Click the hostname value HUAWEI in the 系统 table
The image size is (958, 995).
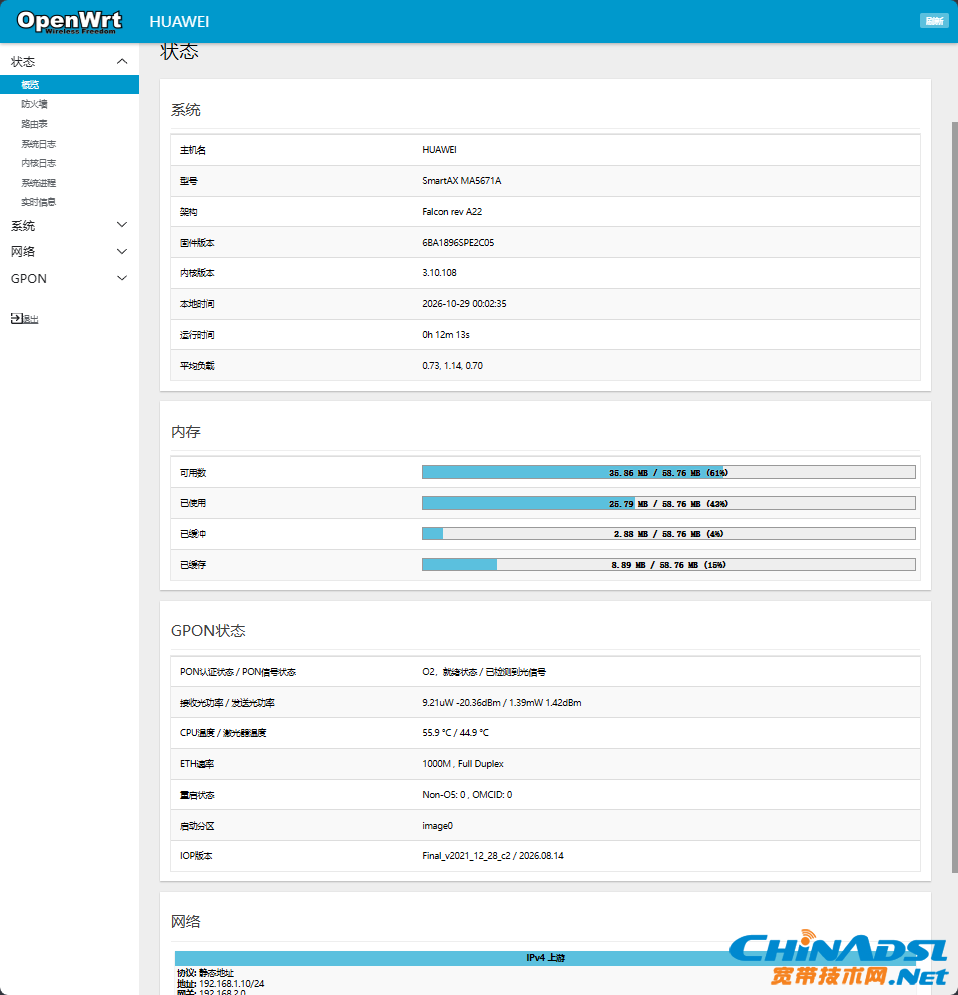pos(440,150)
